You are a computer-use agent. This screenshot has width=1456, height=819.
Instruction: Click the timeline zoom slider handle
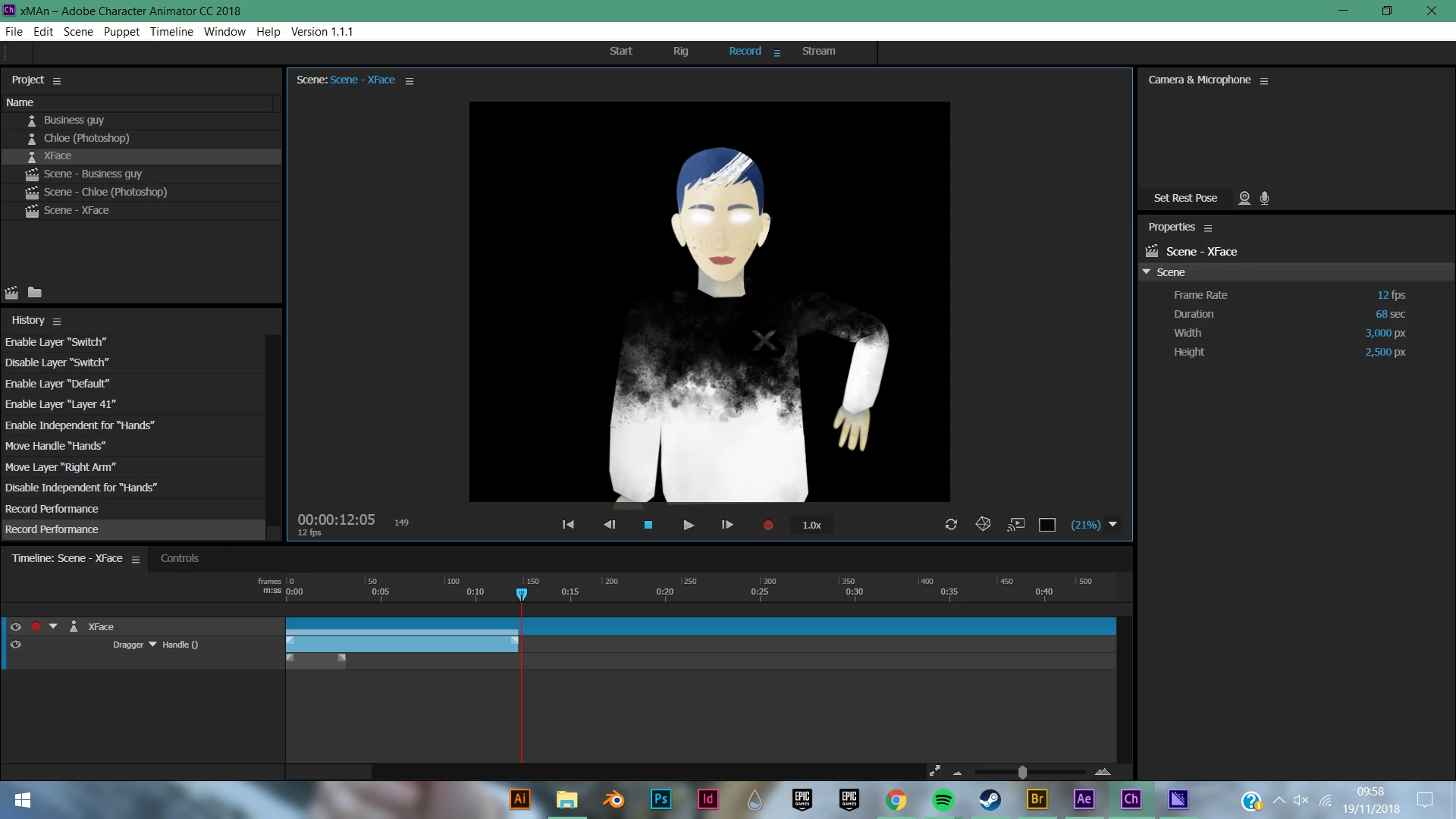click(x=1022, y=772)
